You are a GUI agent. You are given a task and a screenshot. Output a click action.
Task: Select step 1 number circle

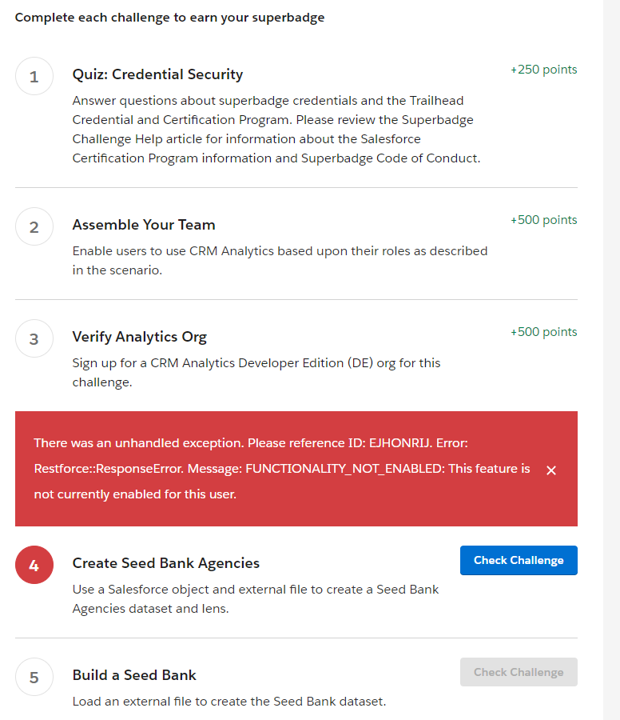tap(34, 77)
